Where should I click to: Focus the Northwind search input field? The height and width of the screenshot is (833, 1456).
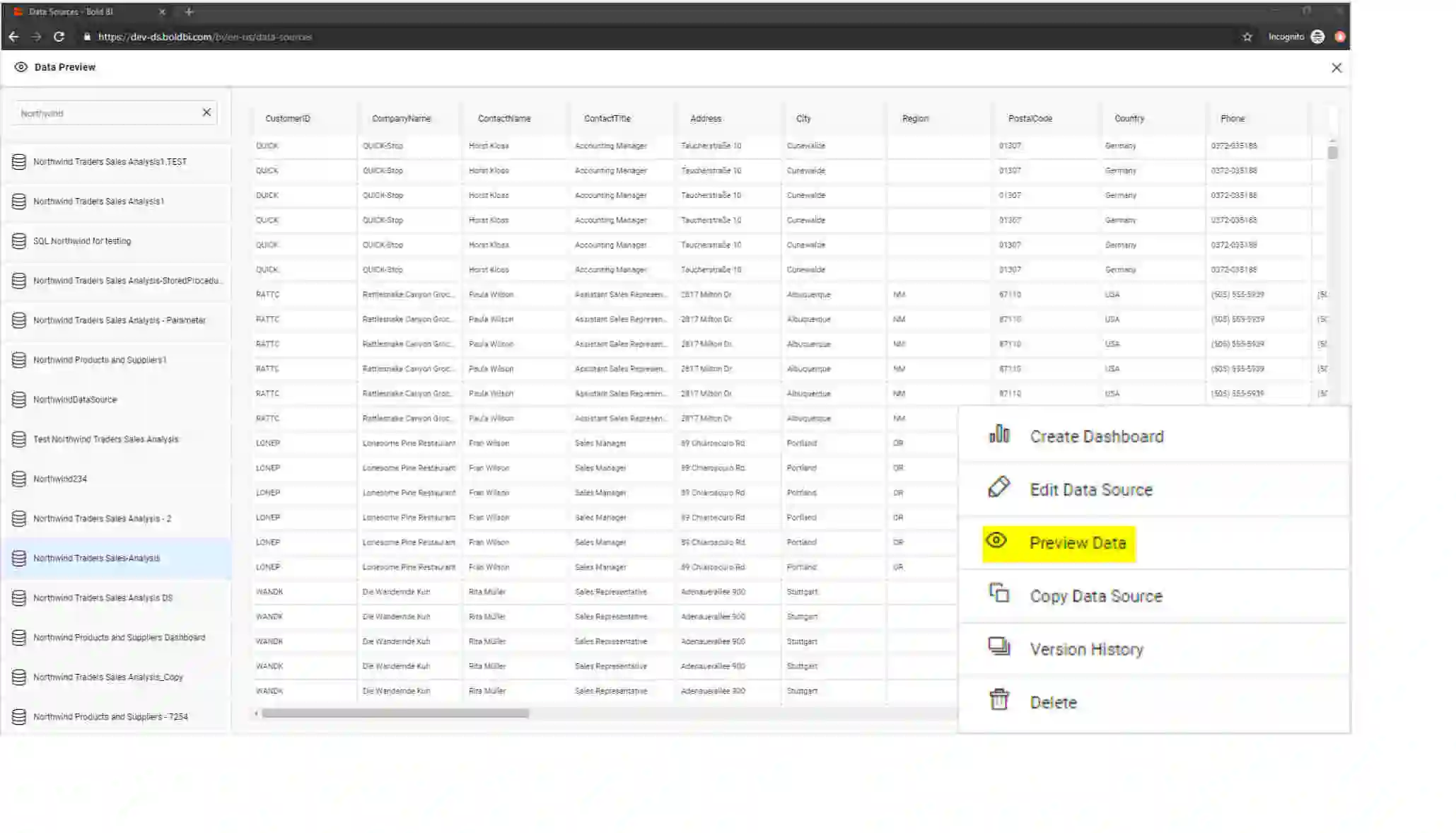pos(106,113)
